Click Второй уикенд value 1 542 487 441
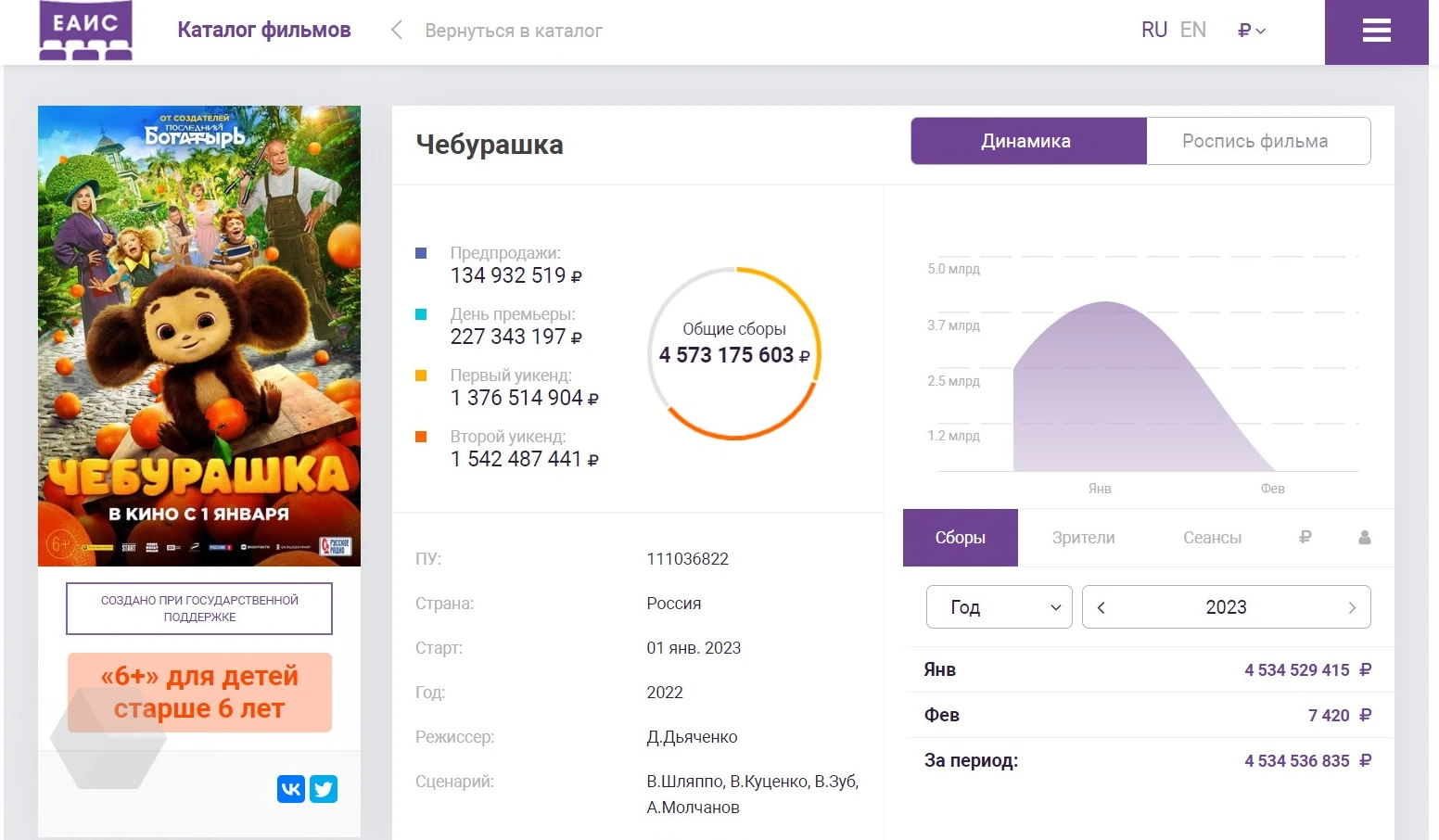Viewport: 1439px width, 840px height. (524, 459)
